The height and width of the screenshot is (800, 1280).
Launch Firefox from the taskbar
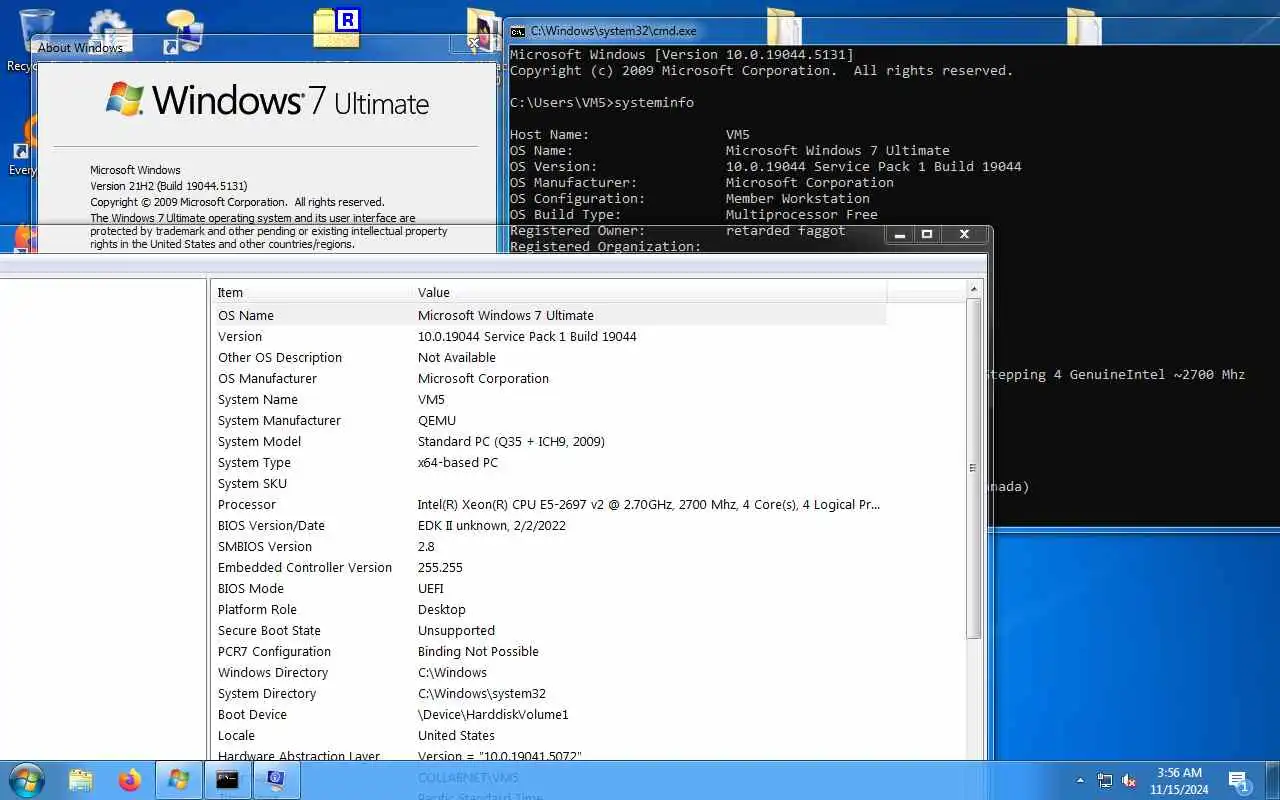pos(130,780)
